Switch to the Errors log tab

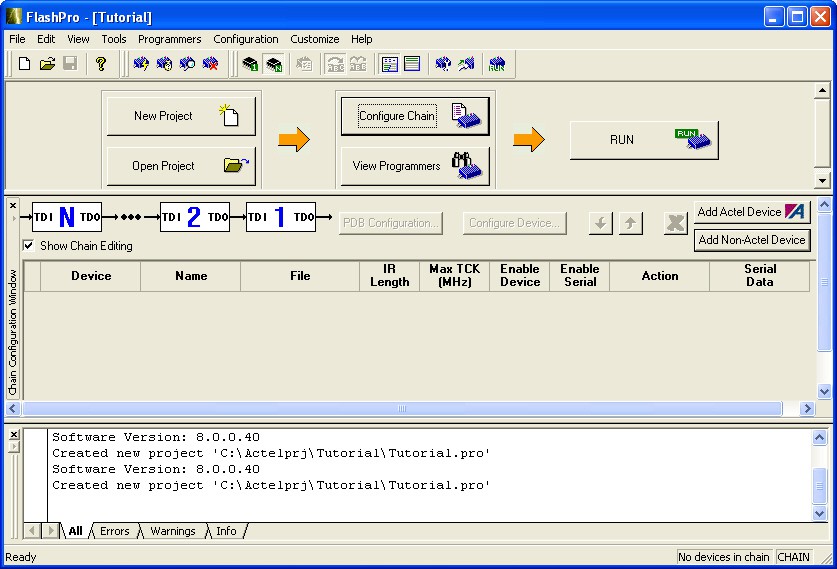pyautogui.click(x=115, y=531)
